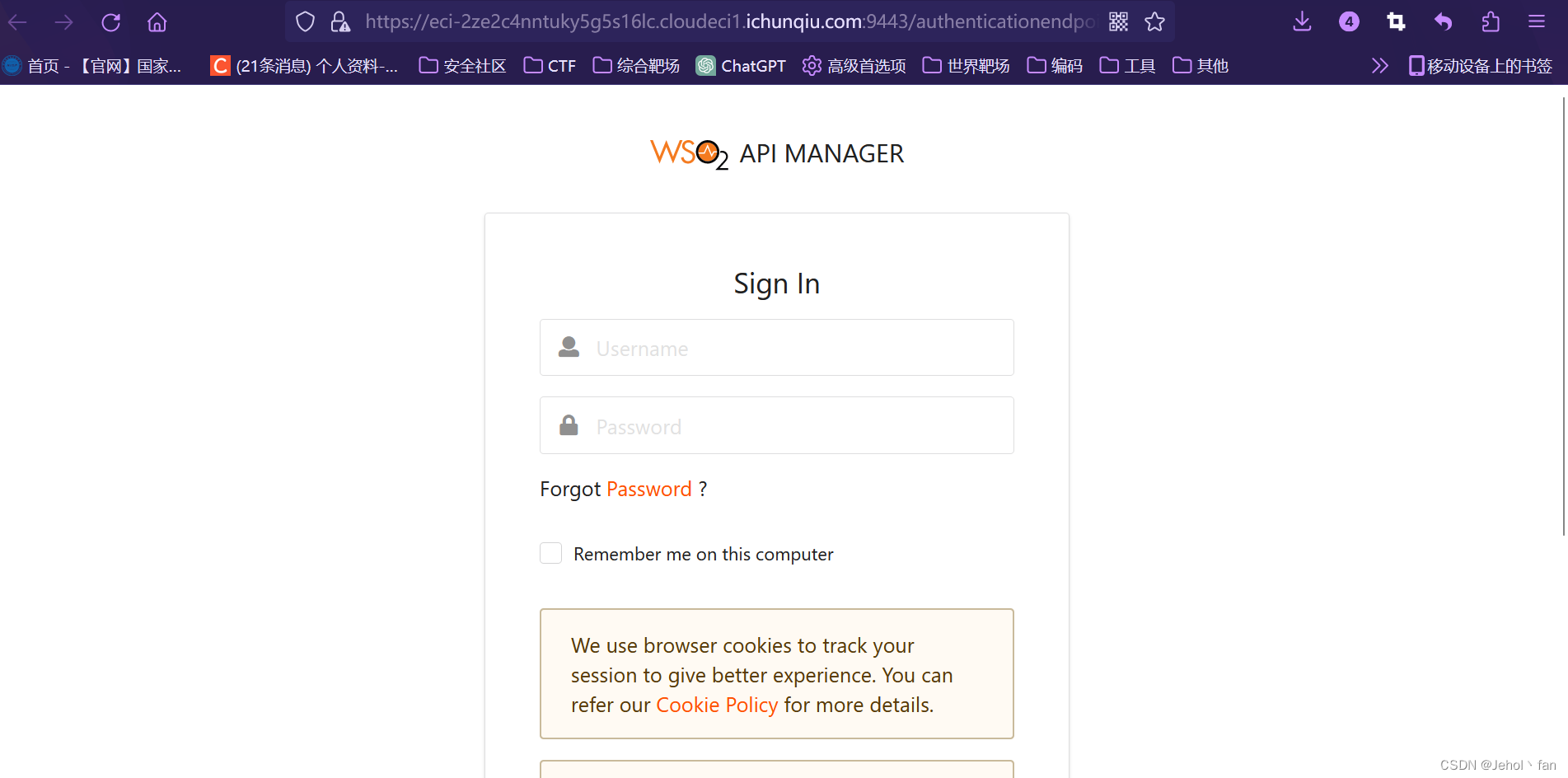Open the ChatGPT bookmark
Image resolution: width=1568 pixels, height=778 pixels.
pos(741,66)
